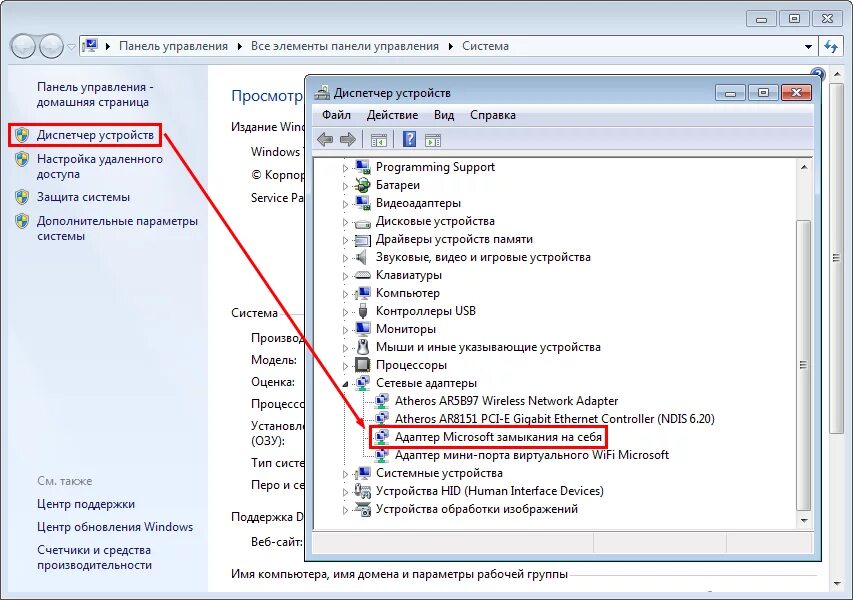Click the Device Manager title bar icon
Screen dimensions: 853x600
click(x=322, y=92)
